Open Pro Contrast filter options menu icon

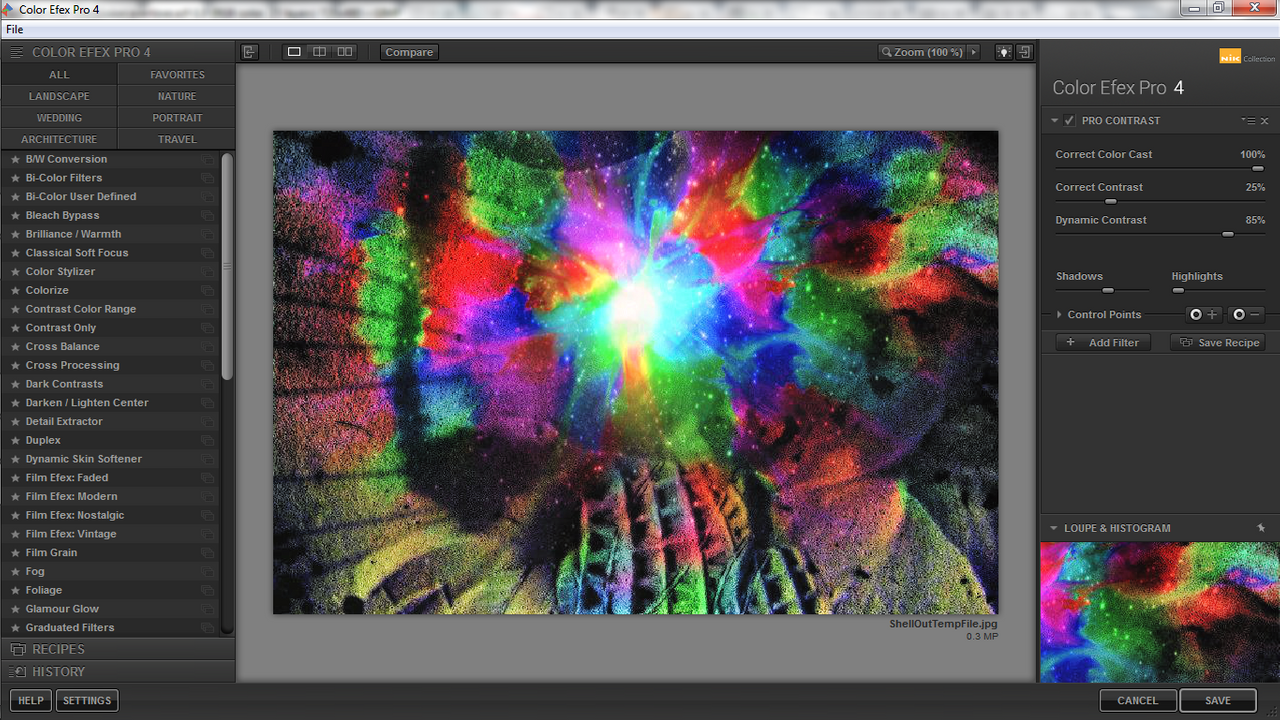[1248, 121]
